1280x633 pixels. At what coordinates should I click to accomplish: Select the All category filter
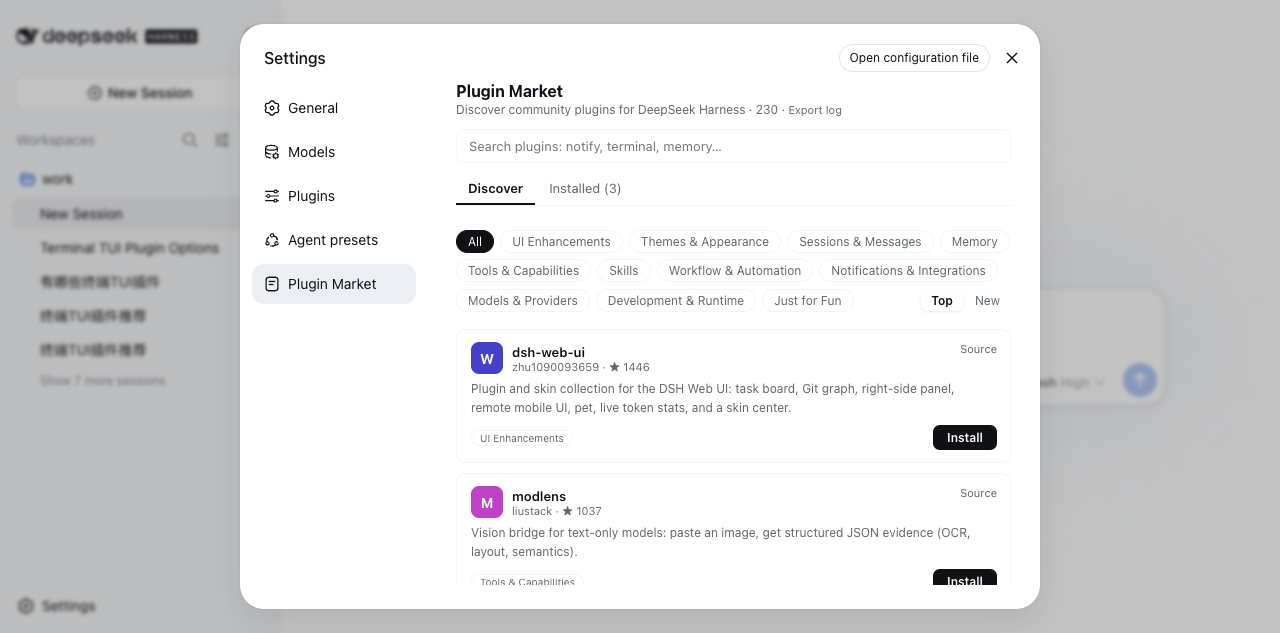[x=475, y=242]
